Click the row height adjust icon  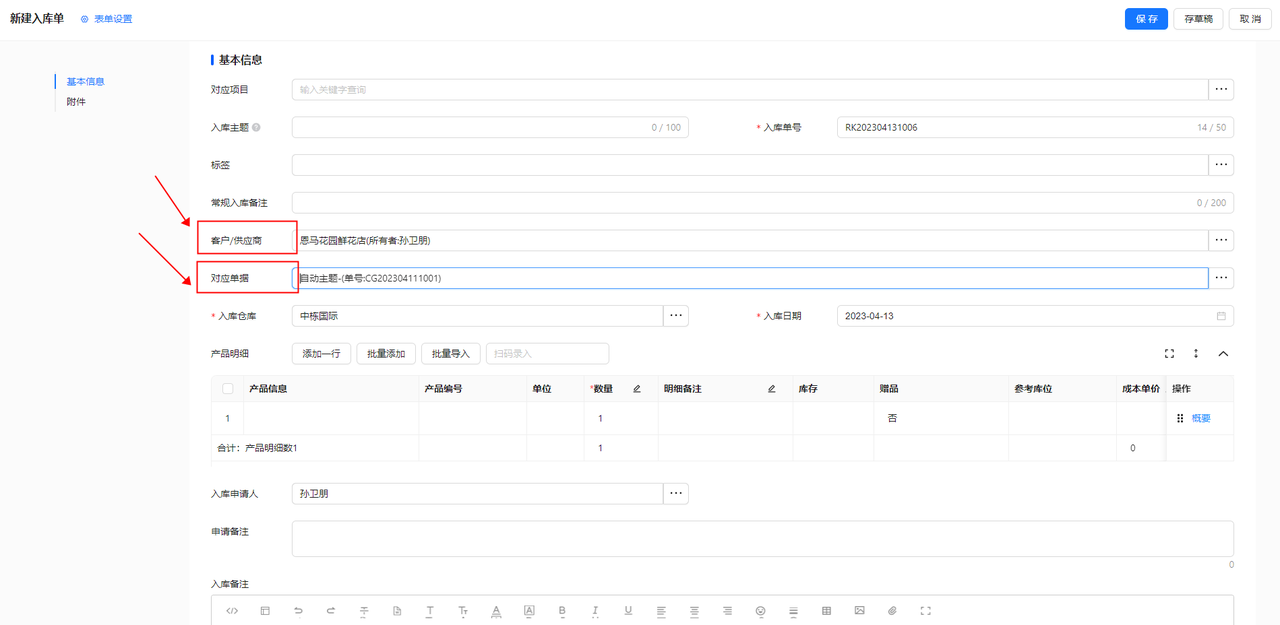(x=1196, y=353)
